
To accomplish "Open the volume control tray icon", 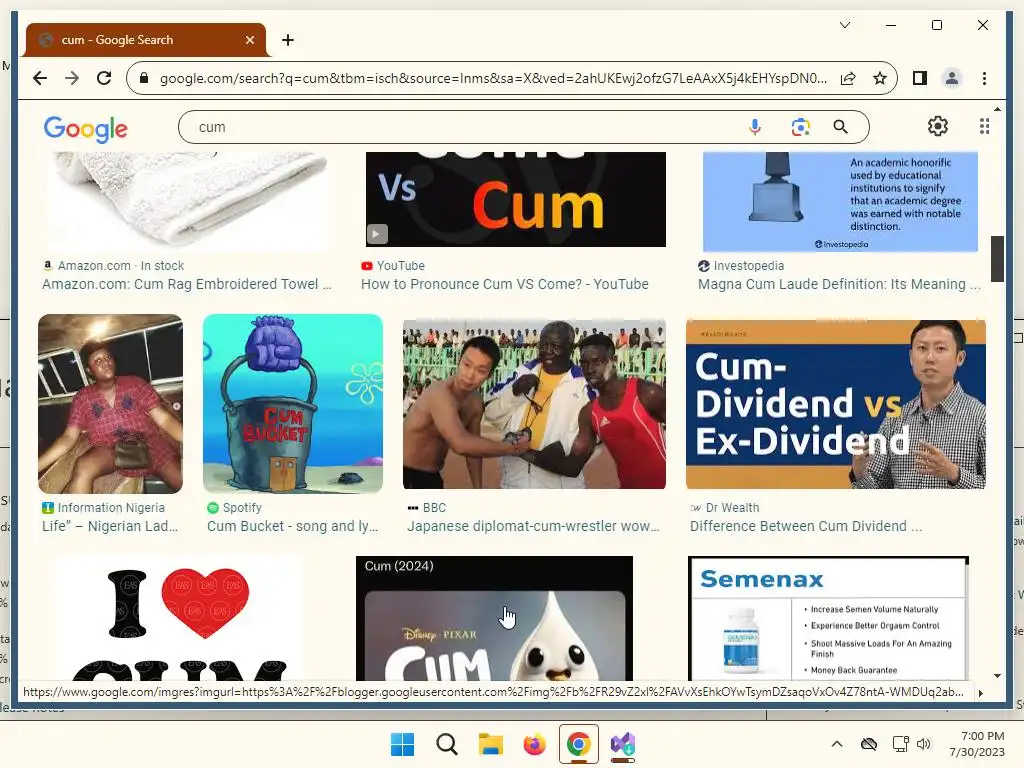I will pos(923,744).
